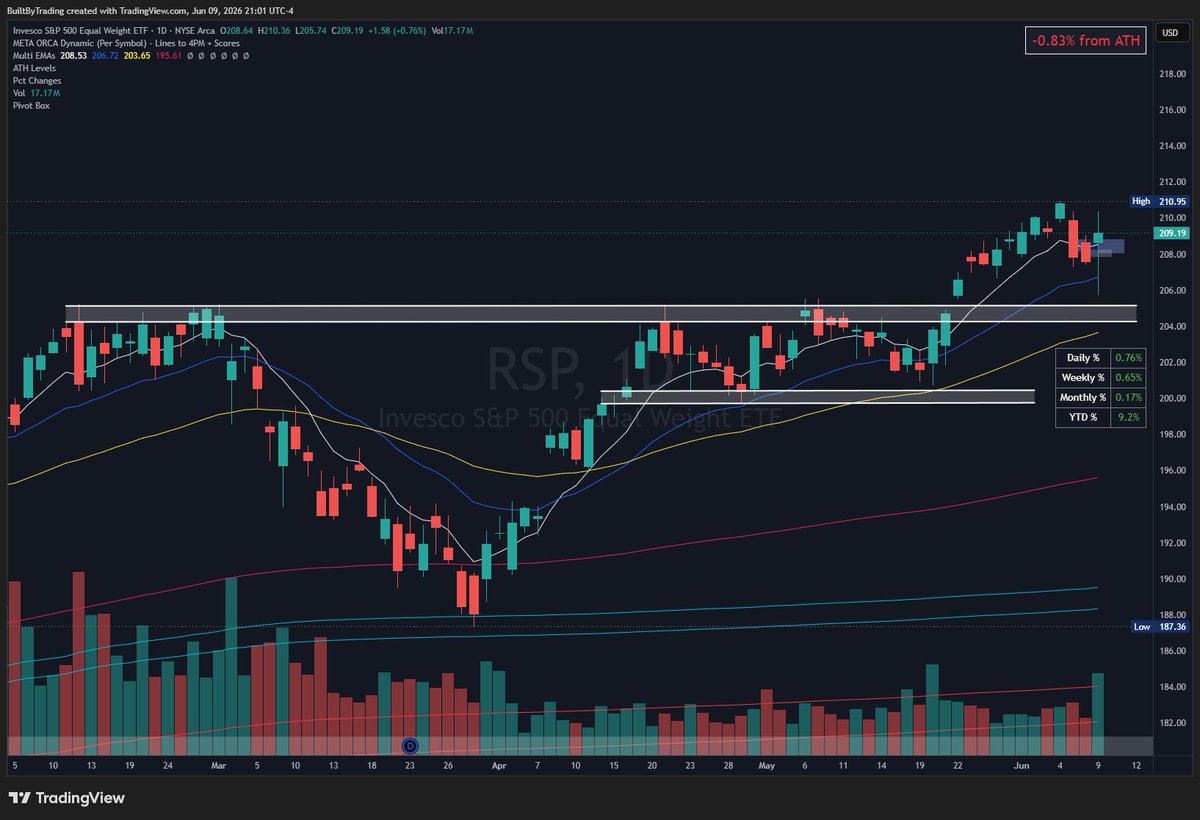Click the 'High 210.95' price axis label
This screenshot has height=820, width=1200.
pos(1159,201)
